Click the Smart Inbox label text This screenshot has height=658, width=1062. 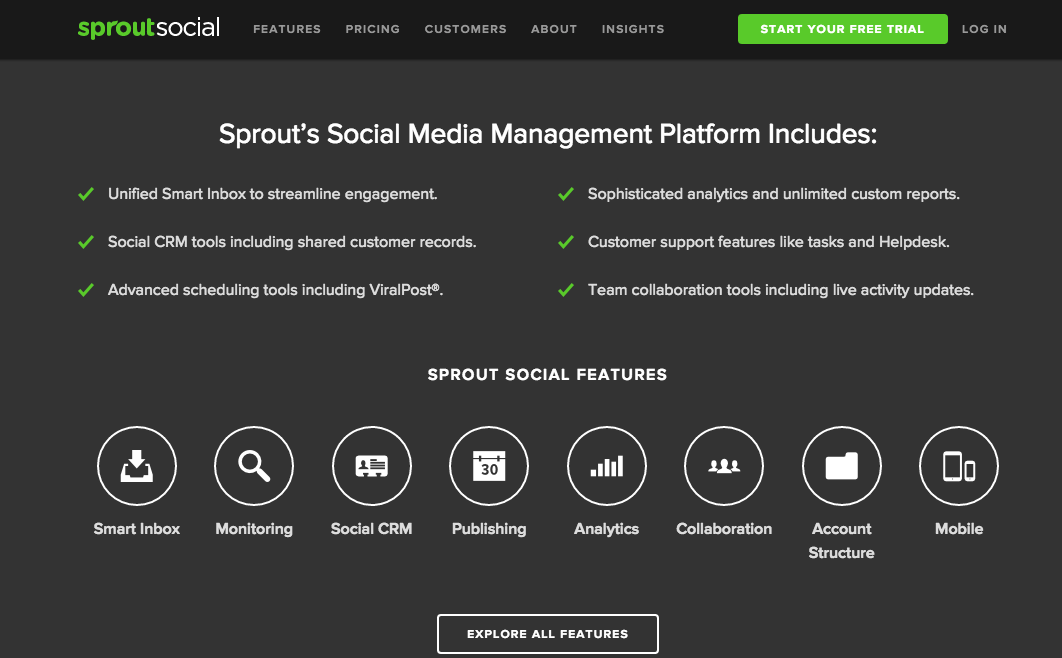(x=137, y=529)
